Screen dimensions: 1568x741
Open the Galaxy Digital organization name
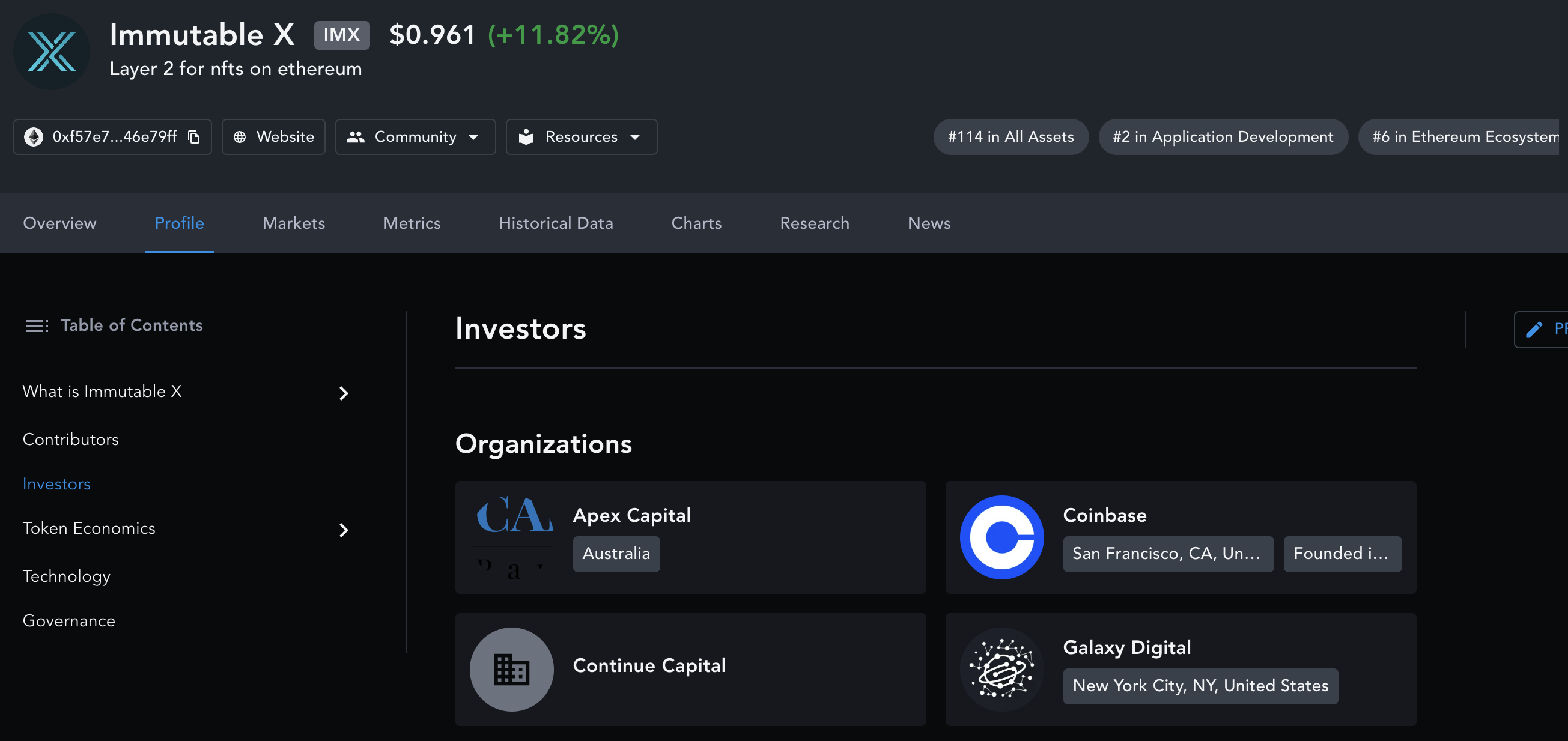(1126, 647)
